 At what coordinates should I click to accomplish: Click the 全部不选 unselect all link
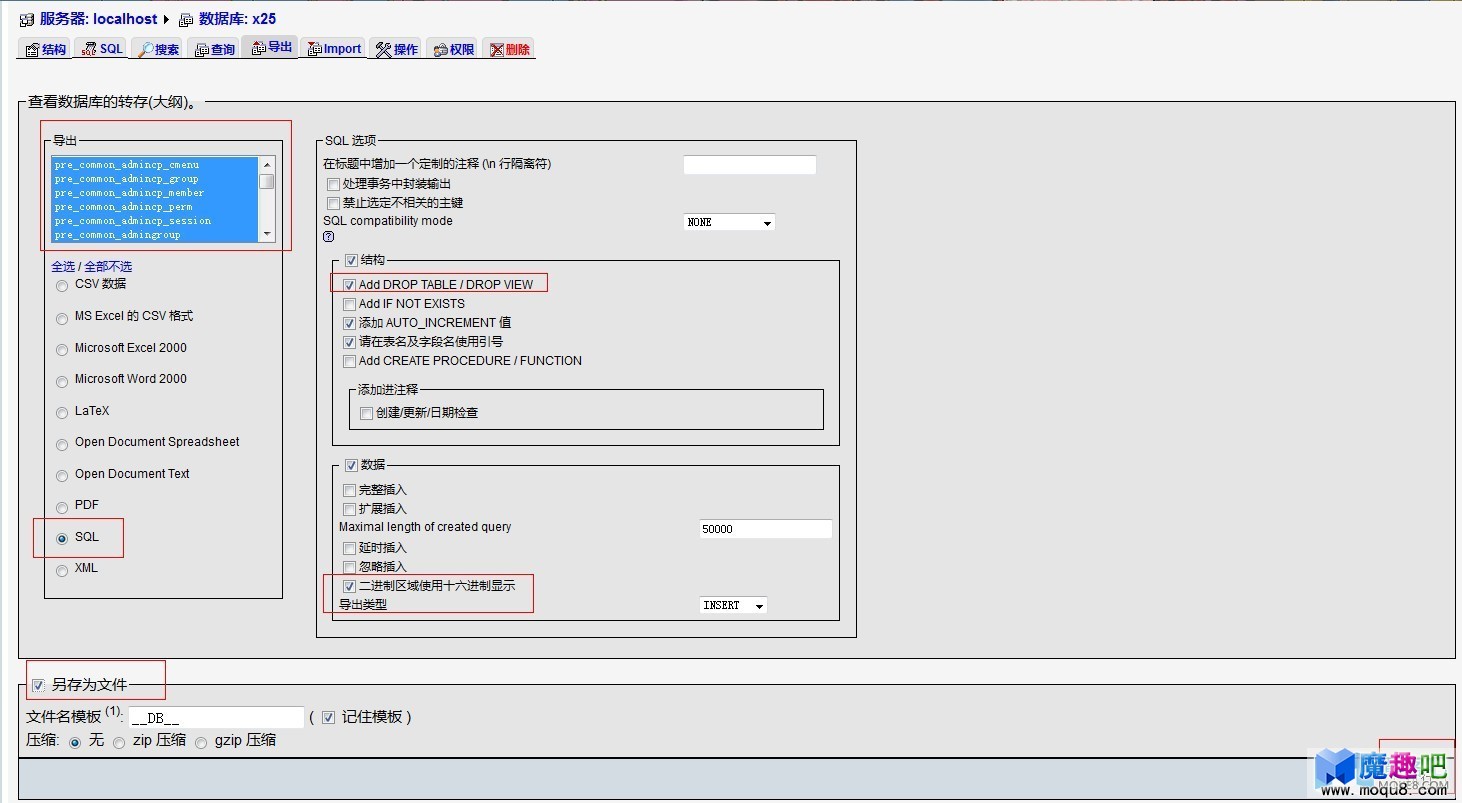108,267
